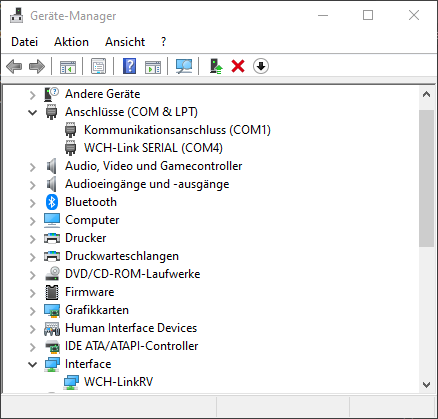
Task: Click the Grafikkarten display adapter icon
Action: pos(52,310)
